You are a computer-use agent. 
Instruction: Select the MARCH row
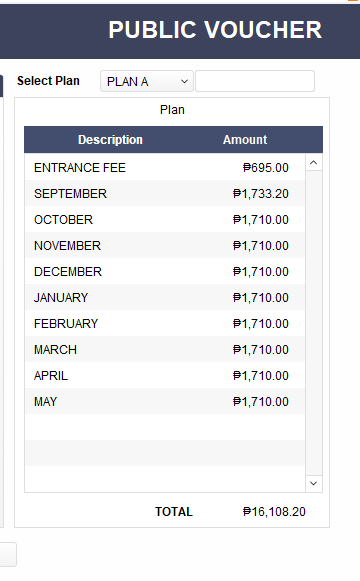tap(165, 349)
